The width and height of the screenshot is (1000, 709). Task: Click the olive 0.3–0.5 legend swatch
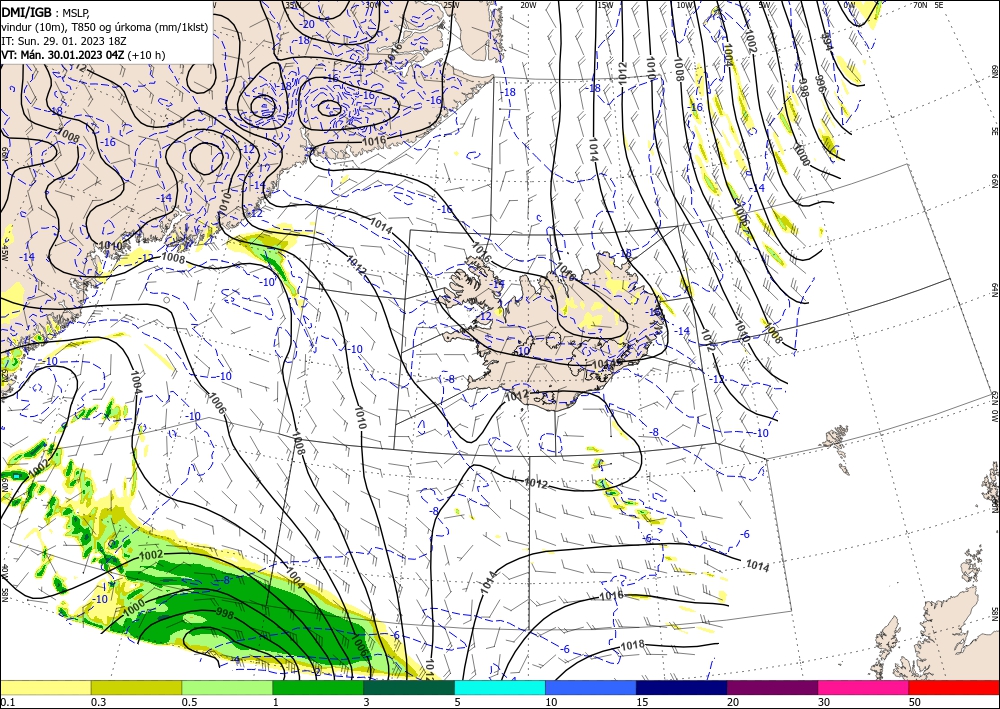click(x=136, y=687)
